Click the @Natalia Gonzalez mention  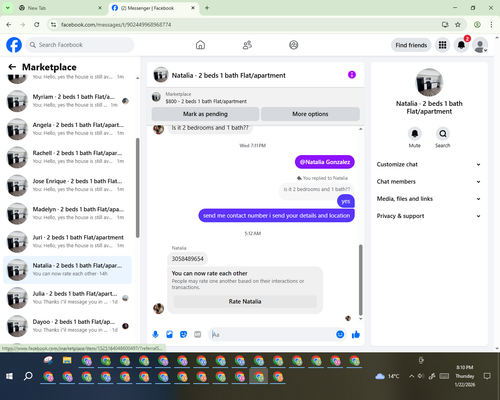pyautogui.click(x=325, y=162)
